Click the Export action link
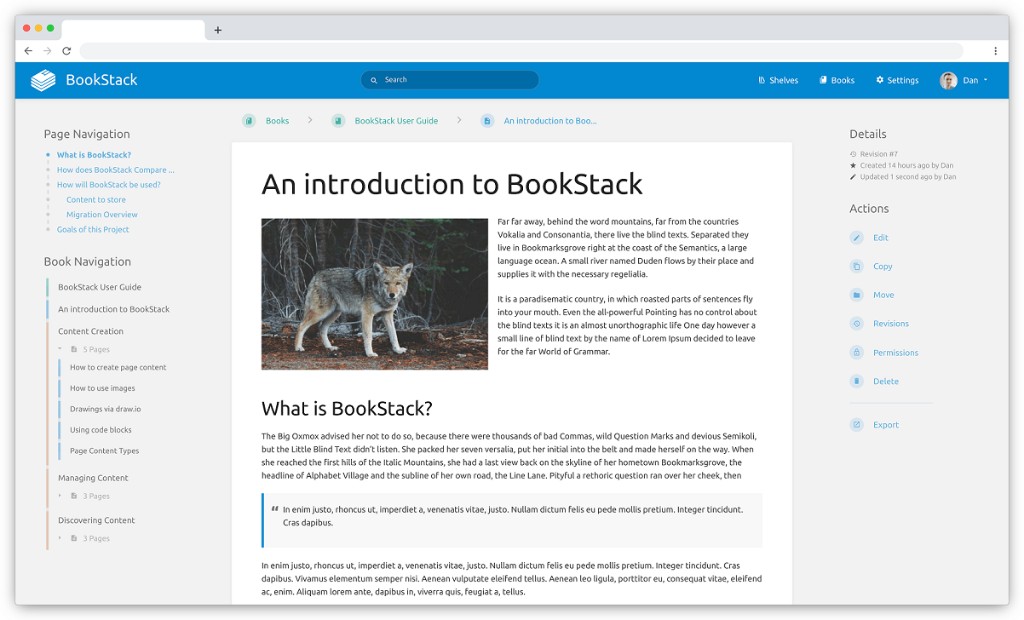This screenshot has height=620, width=1024. (x=886, y=425)
